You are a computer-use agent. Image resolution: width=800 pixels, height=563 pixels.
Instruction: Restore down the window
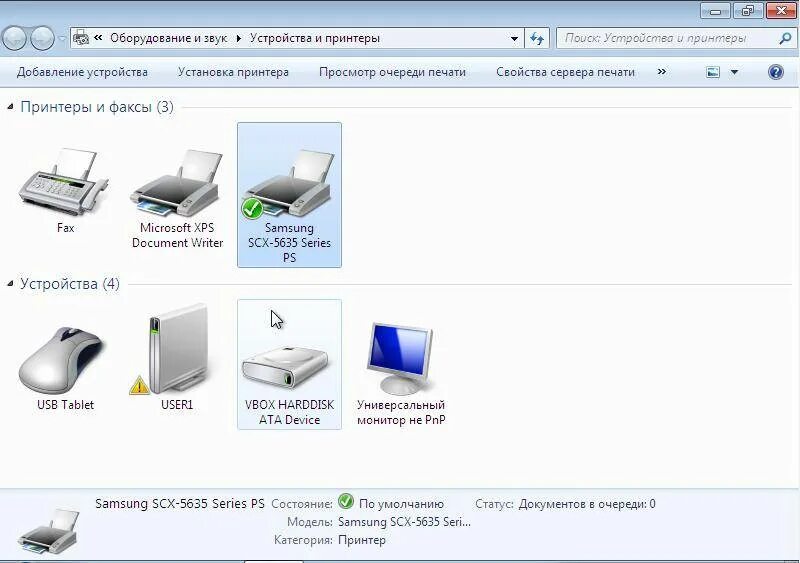coord(747,11)
